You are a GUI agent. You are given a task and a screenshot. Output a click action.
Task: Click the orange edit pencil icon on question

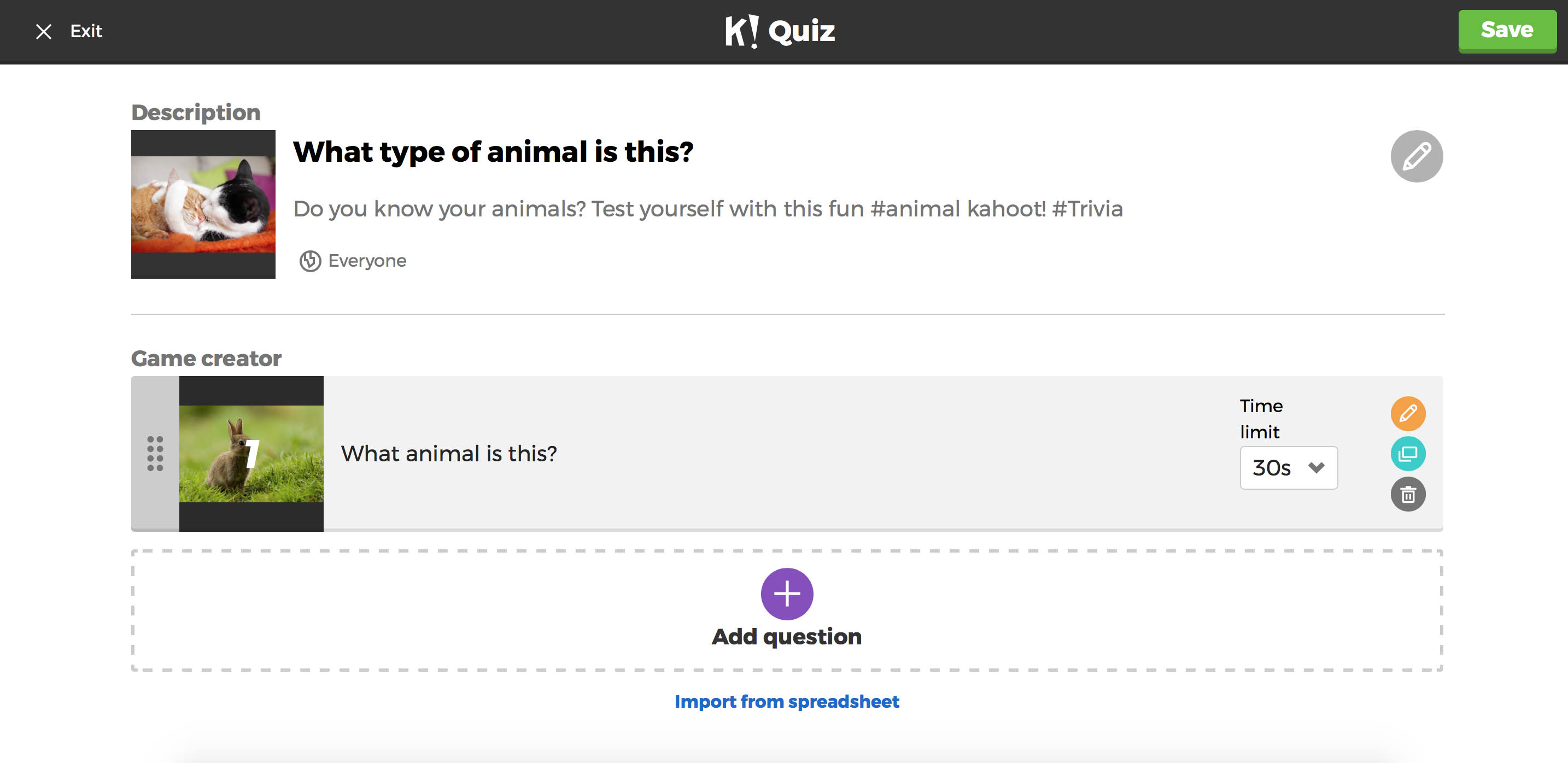tap(1409, 413)
